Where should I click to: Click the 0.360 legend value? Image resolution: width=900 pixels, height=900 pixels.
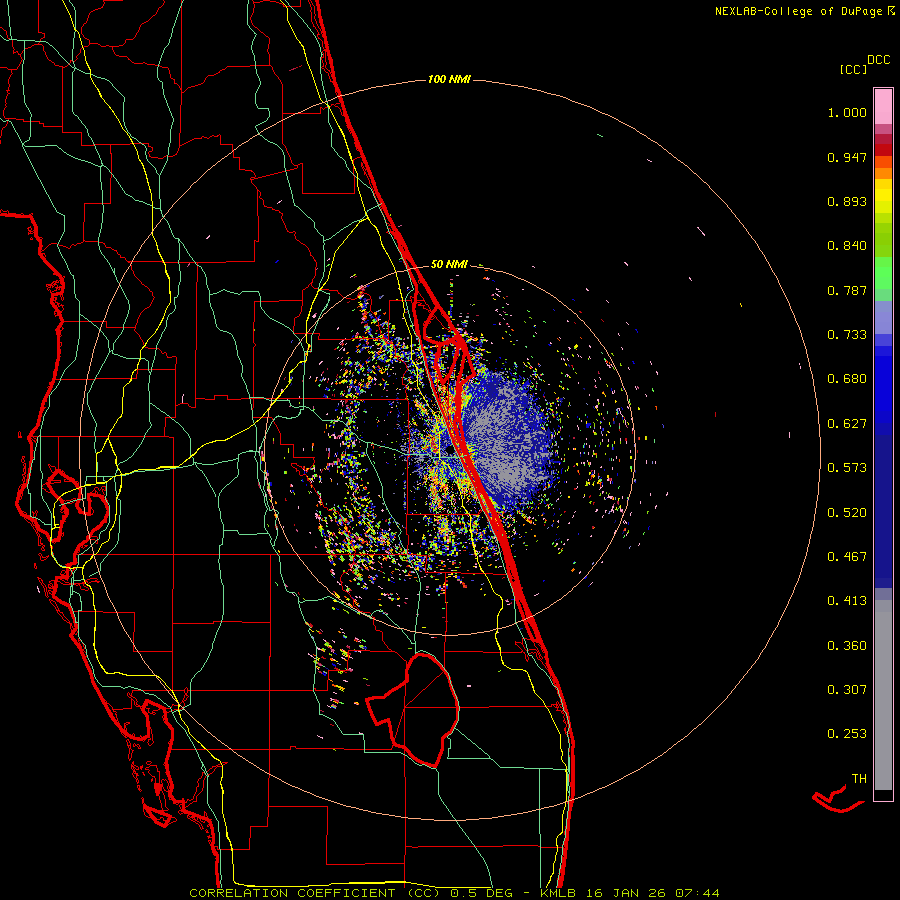pyautogui.click(x=847, y=646)
